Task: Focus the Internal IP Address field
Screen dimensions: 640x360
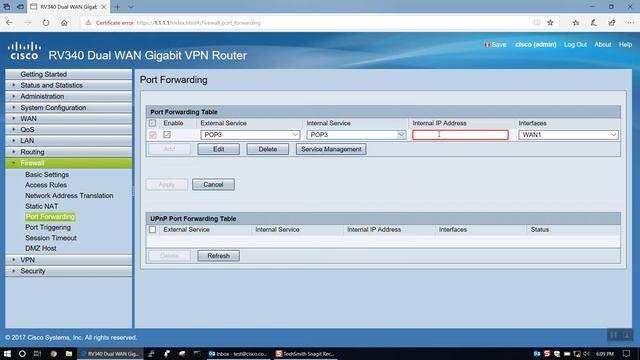Action: 460,135
